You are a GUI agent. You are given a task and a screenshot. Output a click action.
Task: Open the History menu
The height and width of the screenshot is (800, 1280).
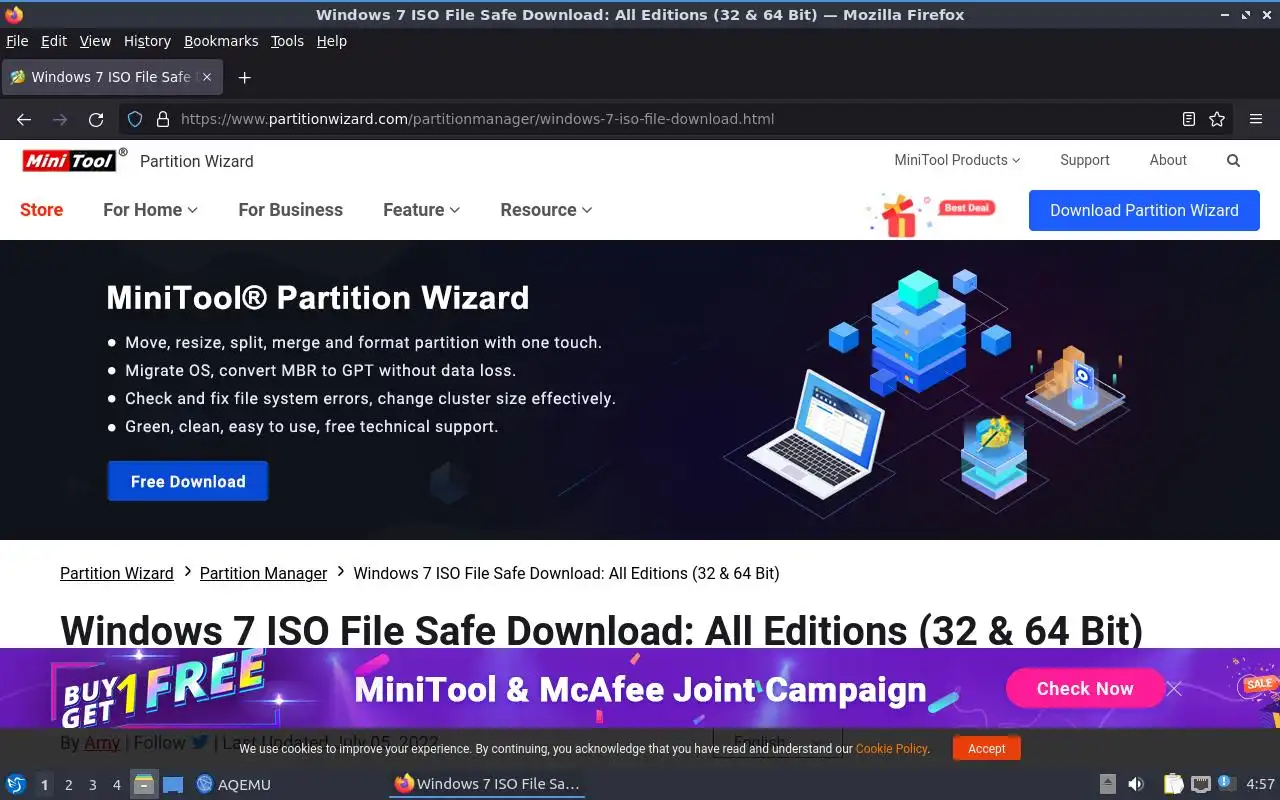pos(147,41)
